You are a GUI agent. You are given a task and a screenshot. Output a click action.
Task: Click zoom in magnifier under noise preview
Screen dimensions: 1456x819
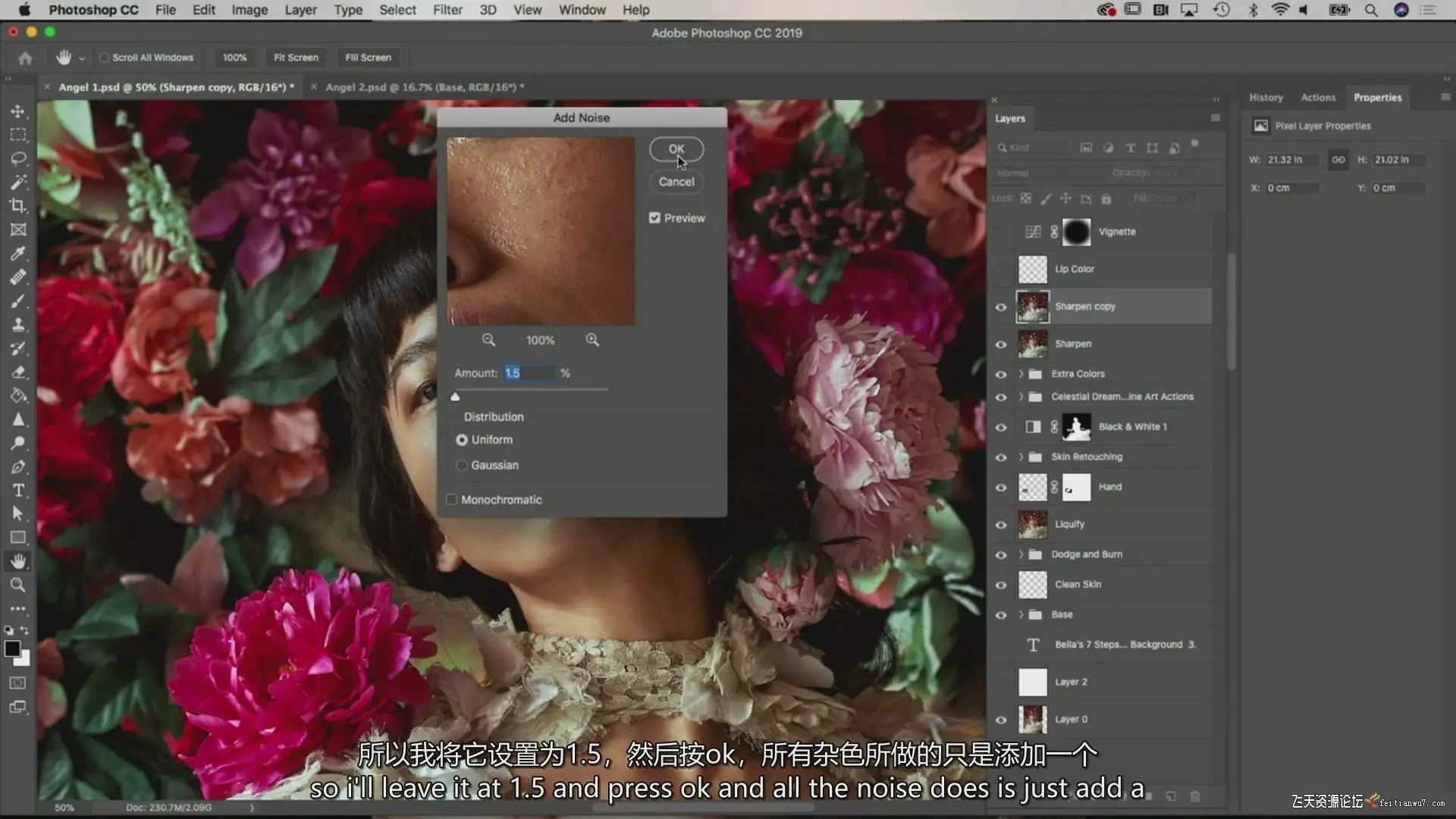592,340
